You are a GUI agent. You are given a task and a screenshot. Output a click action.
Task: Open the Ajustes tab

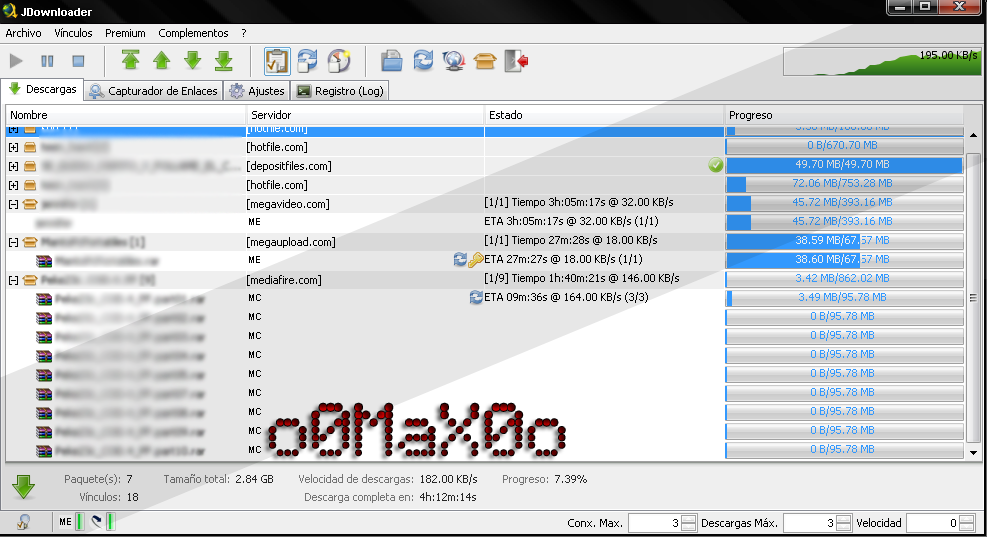click(257, 91)
